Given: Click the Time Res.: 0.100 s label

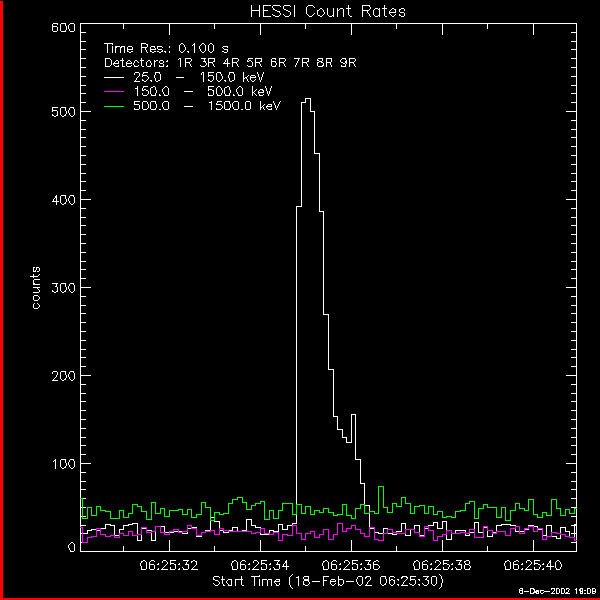Looking at the screenshot, I should (x=166, y=48).
